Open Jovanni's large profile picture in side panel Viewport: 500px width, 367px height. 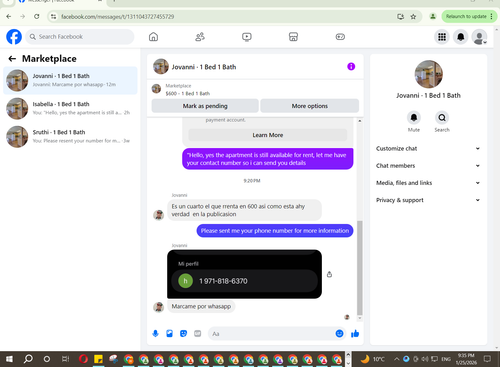[429, 74]
